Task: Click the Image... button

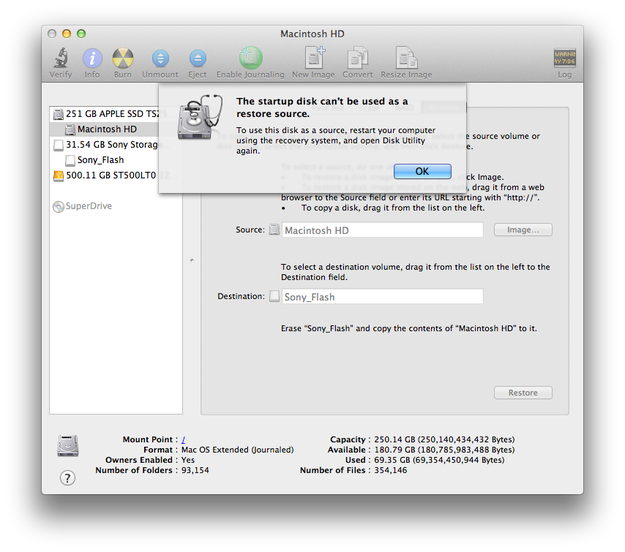Action: click(523, 230)
